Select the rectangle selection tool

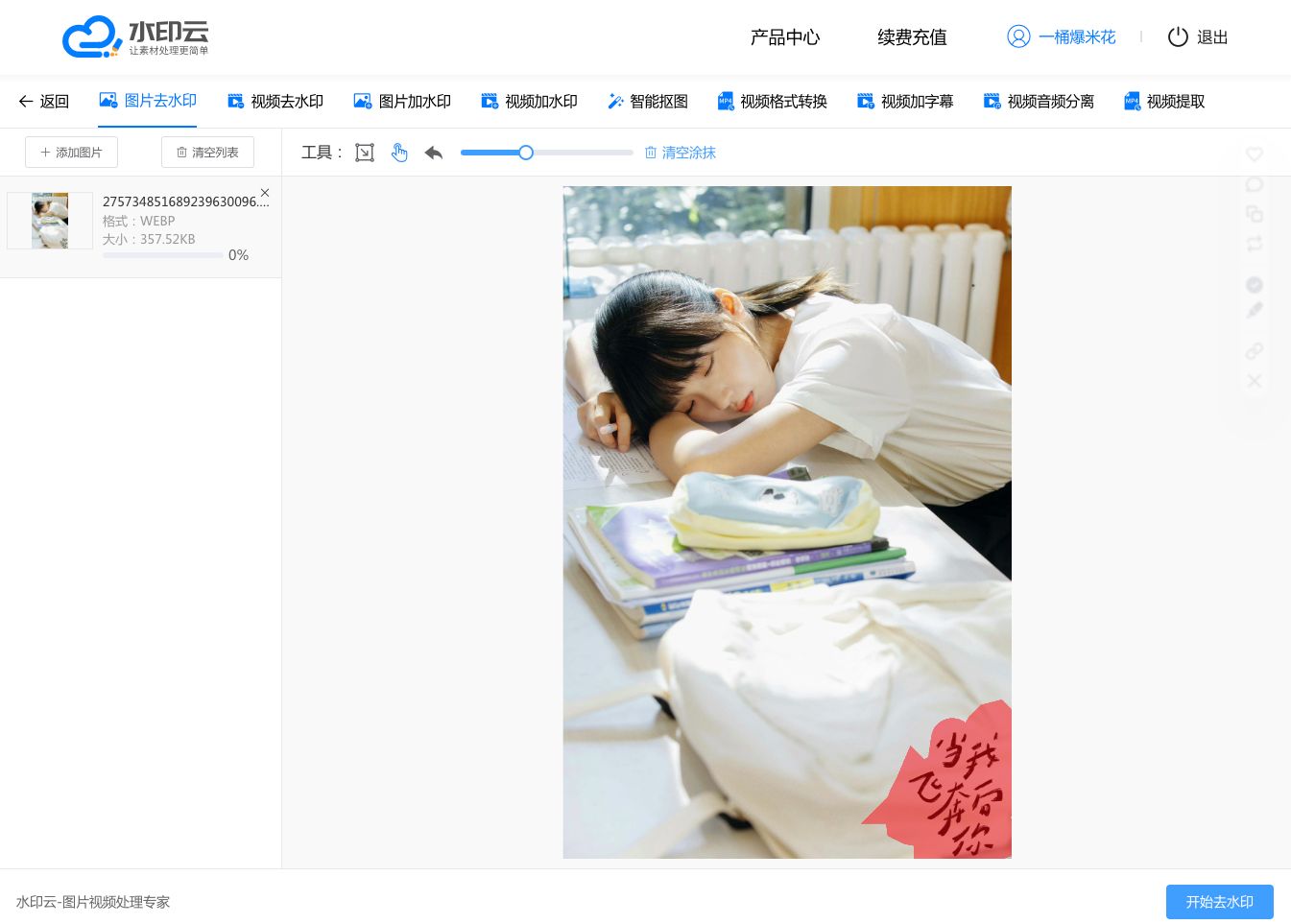(x=365, y=153)
